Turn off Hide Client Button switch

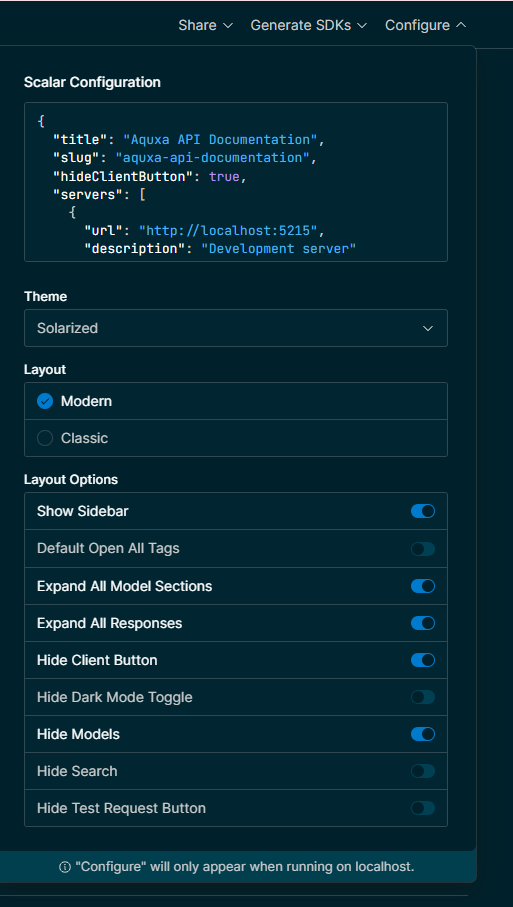pyautogui.click(x=423, y=660)
